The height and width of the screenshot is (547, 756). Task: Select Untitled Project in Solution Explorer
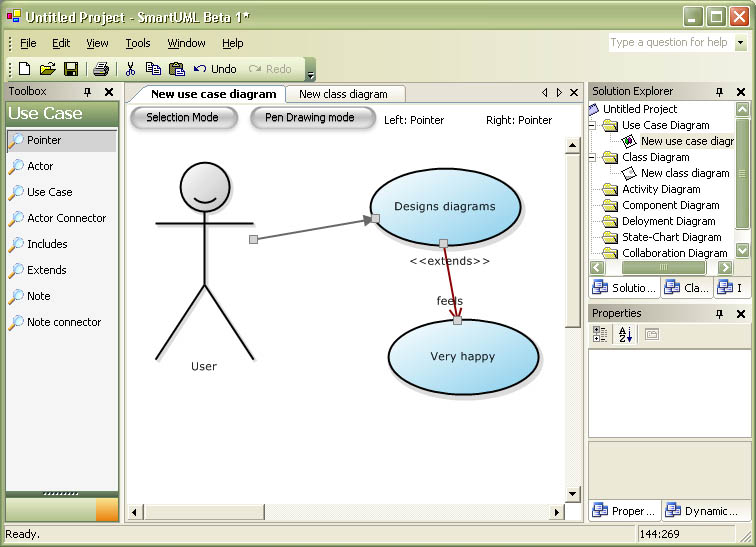640,109
